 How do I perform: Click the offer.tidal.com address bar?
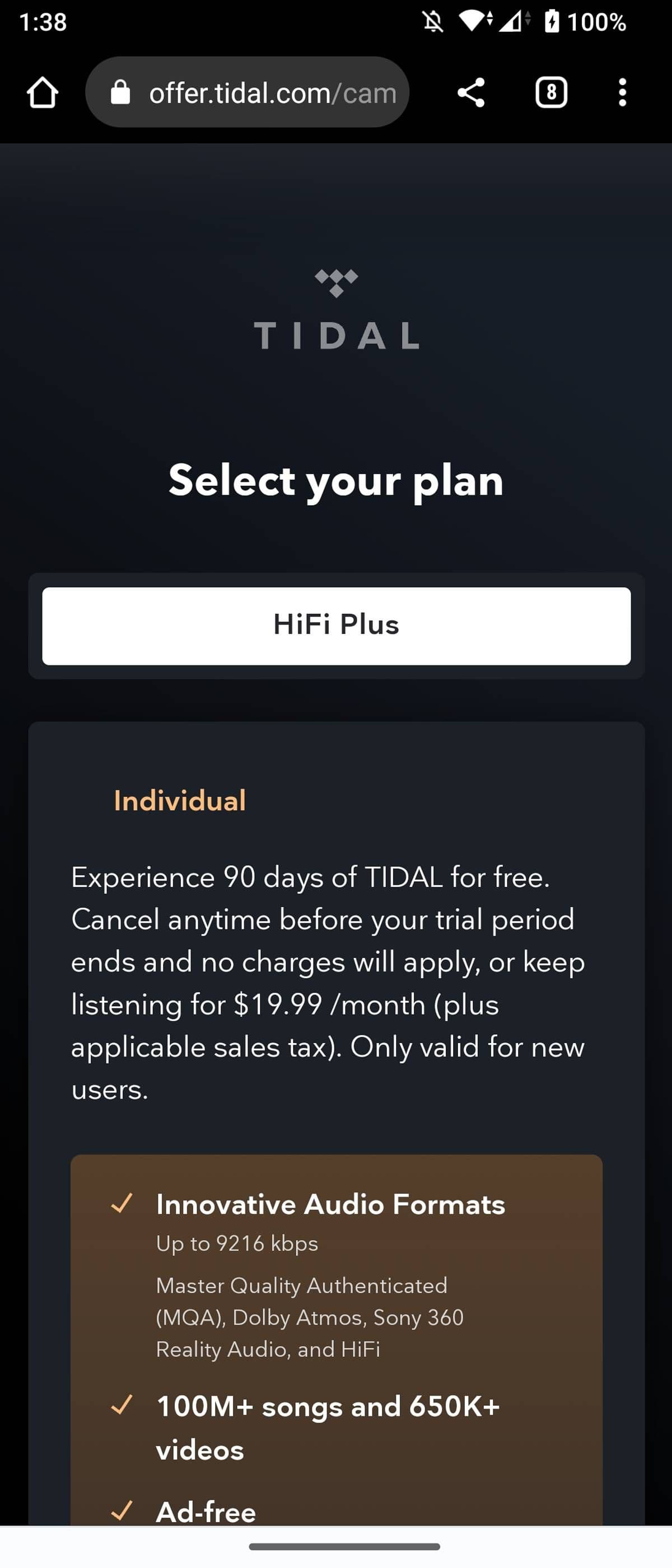click(x=272, y=92)
